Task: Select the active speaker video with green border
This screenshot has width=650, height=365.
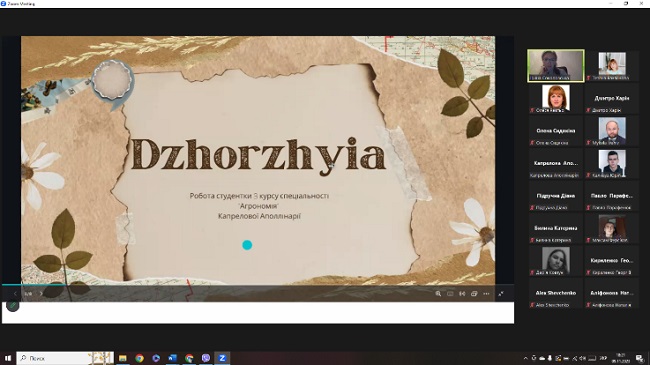Action: pos(556,66)
